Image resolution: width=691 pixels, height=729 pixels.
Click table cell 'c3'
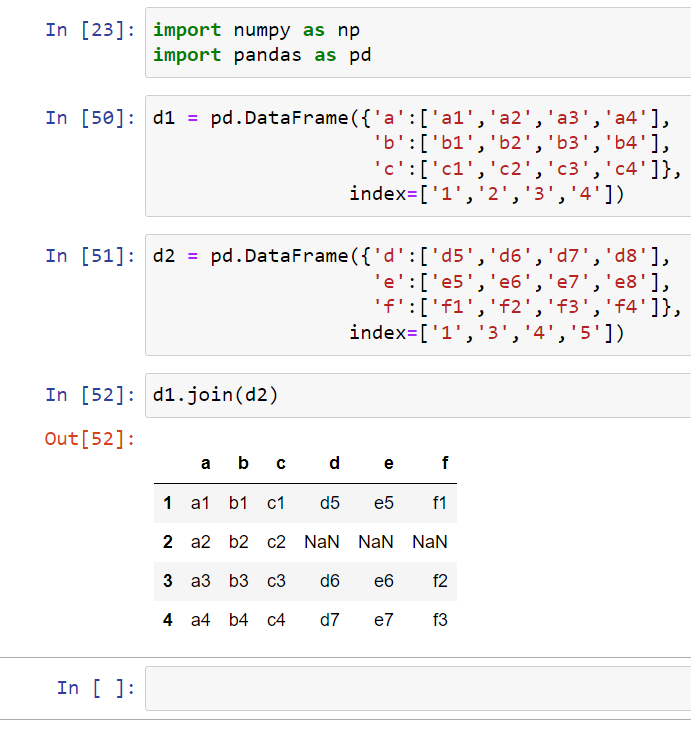click(x=276, y=581)
